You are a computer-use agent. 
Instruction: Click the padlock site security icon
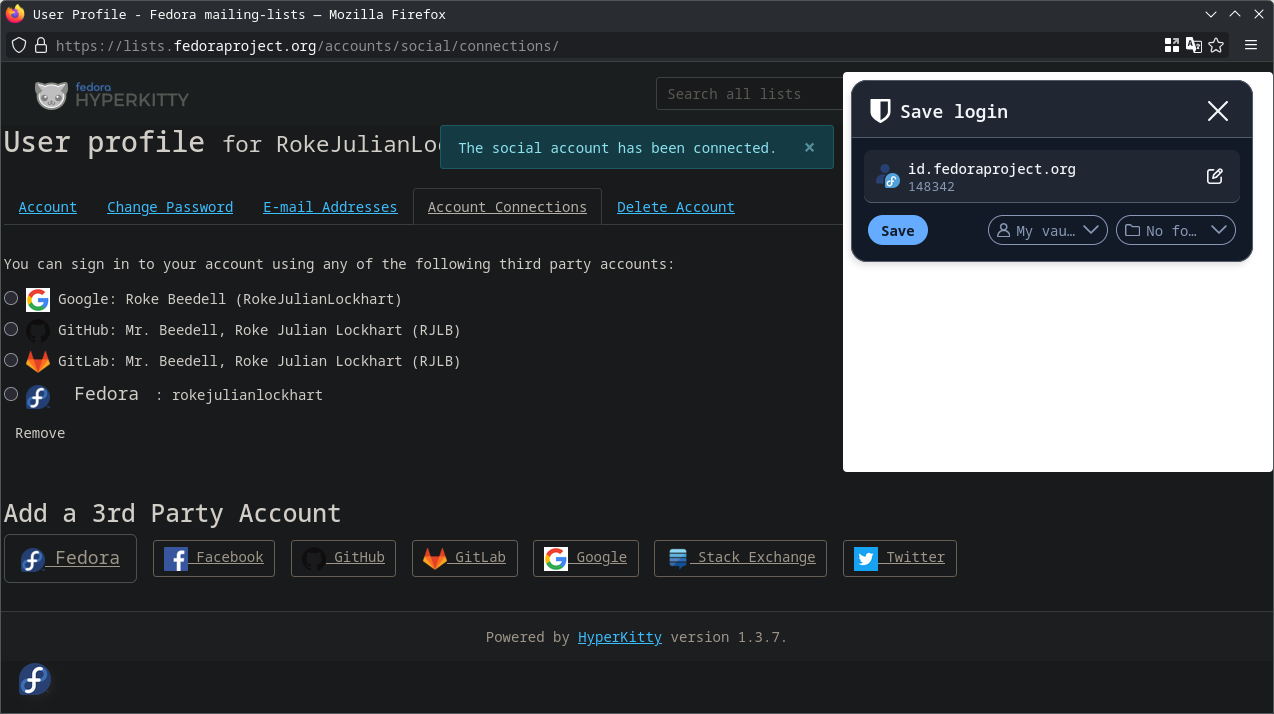(41, 46)
